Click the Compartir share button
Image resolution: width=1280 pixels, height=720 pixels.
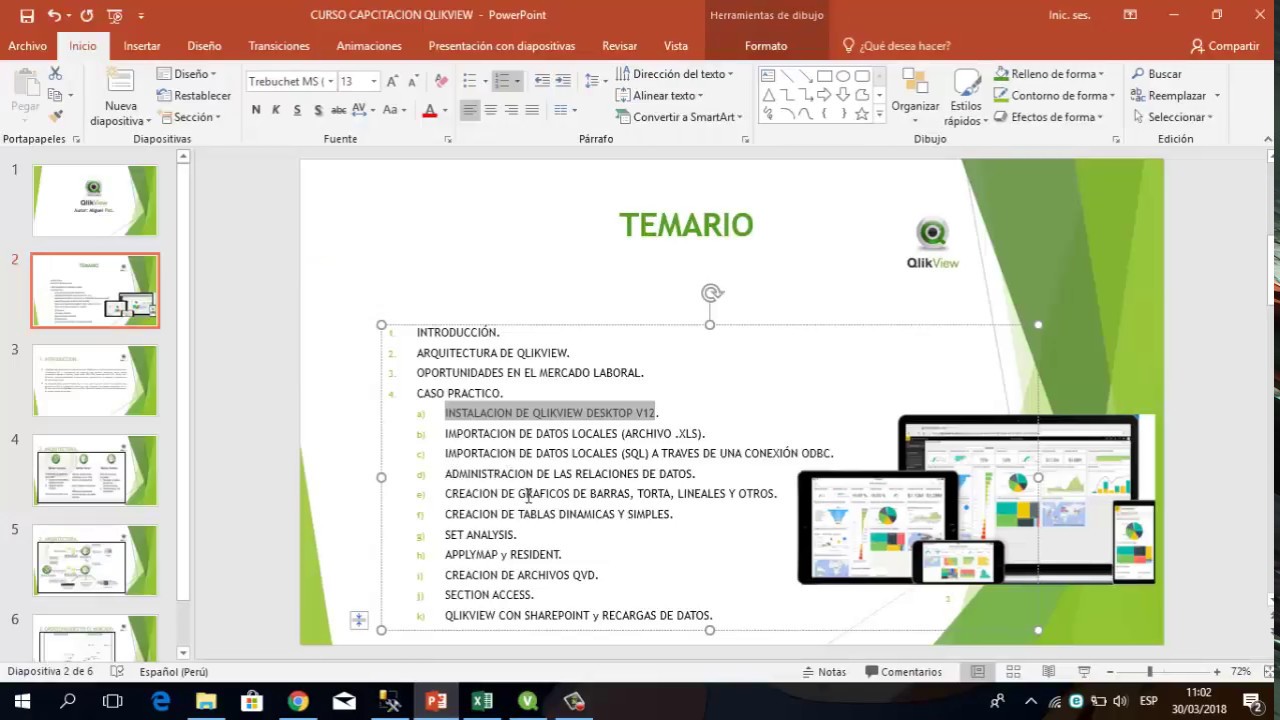coord(1225,46)
